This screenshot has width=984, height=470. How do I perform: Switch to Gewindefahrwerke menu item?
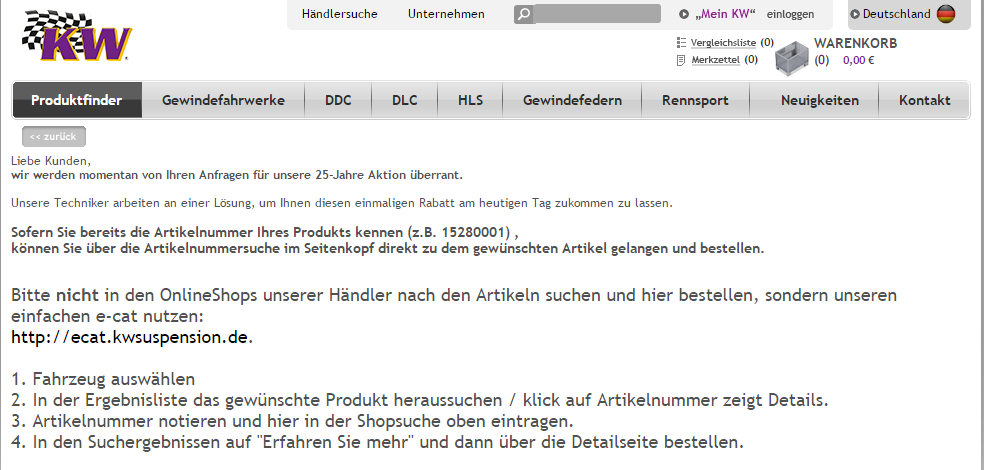pyautogui.click(x=223, y=100)
